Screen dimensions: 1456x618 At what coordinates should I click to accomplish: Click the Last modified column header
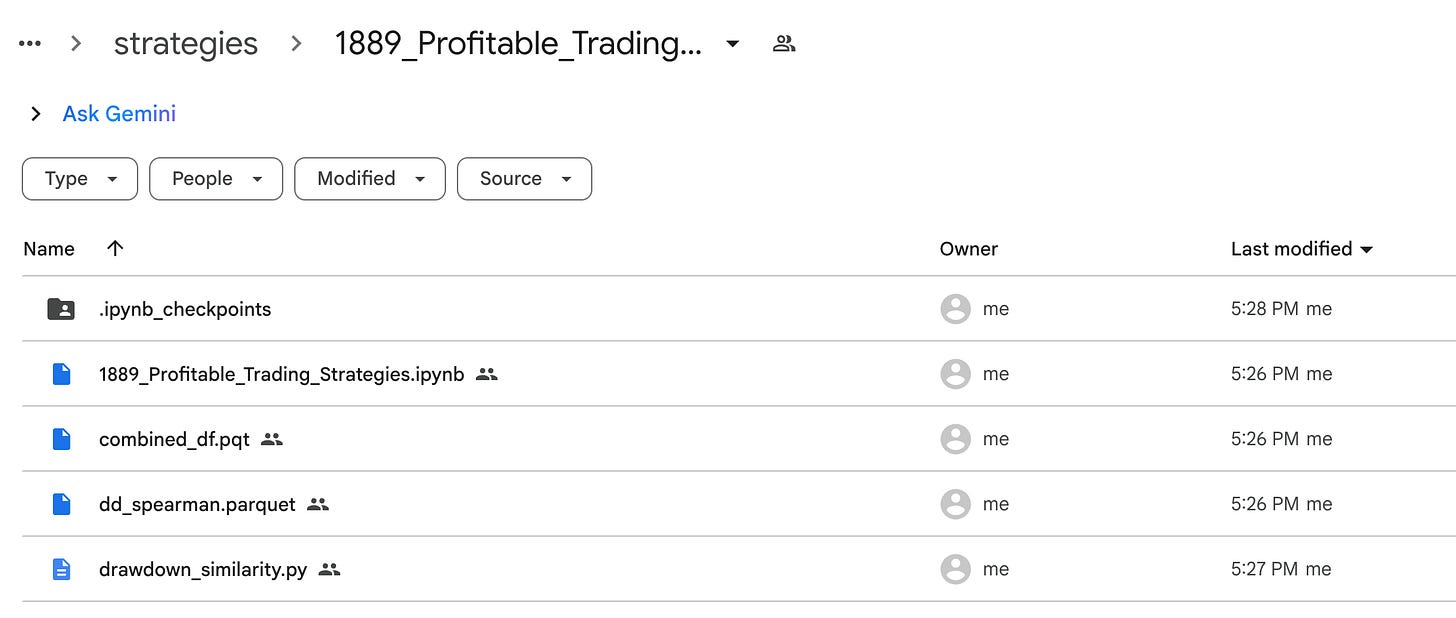[1291, 249]
